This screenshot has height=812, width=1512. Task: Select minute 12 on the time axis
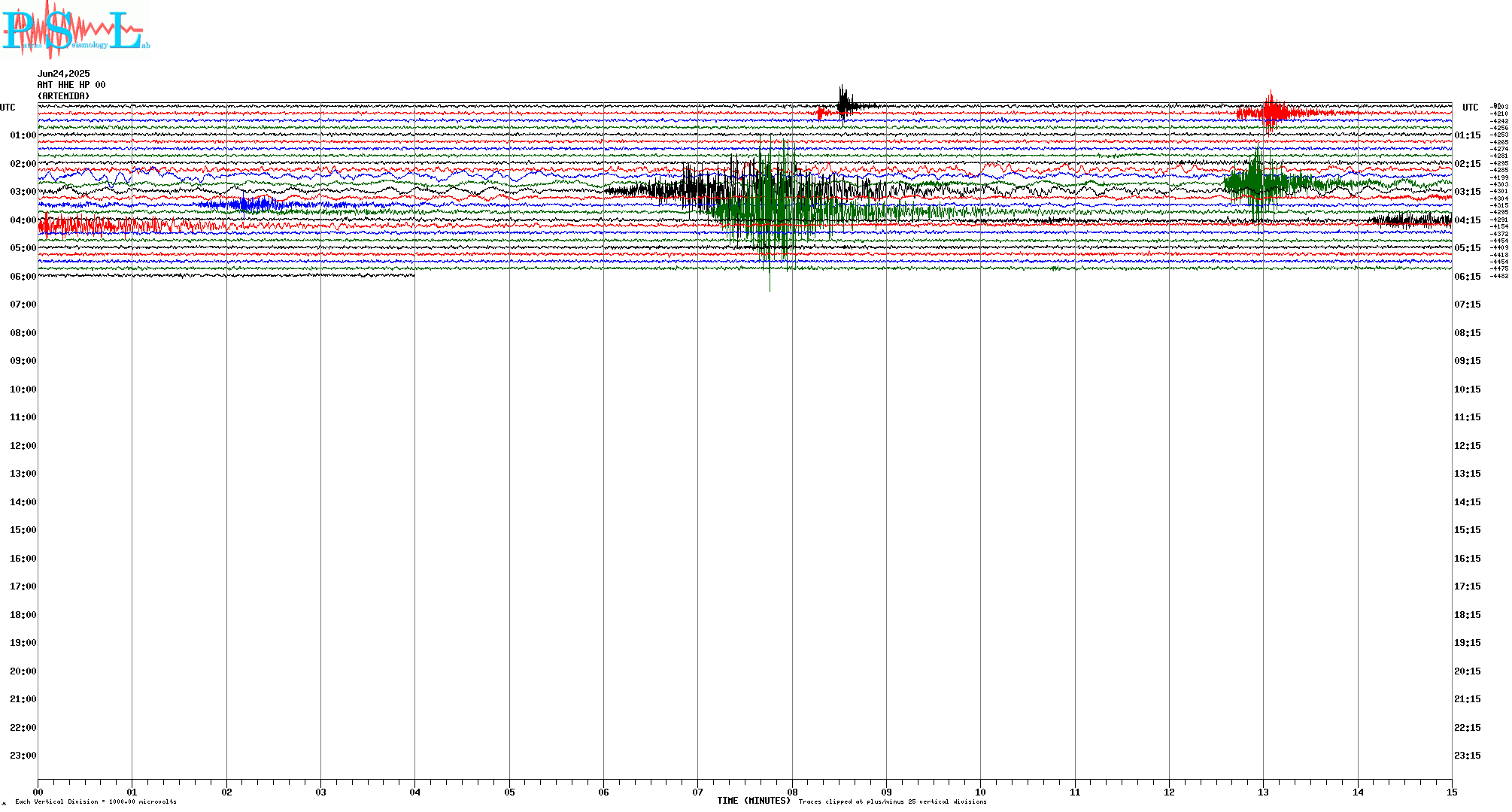[x=1169, y=792]
